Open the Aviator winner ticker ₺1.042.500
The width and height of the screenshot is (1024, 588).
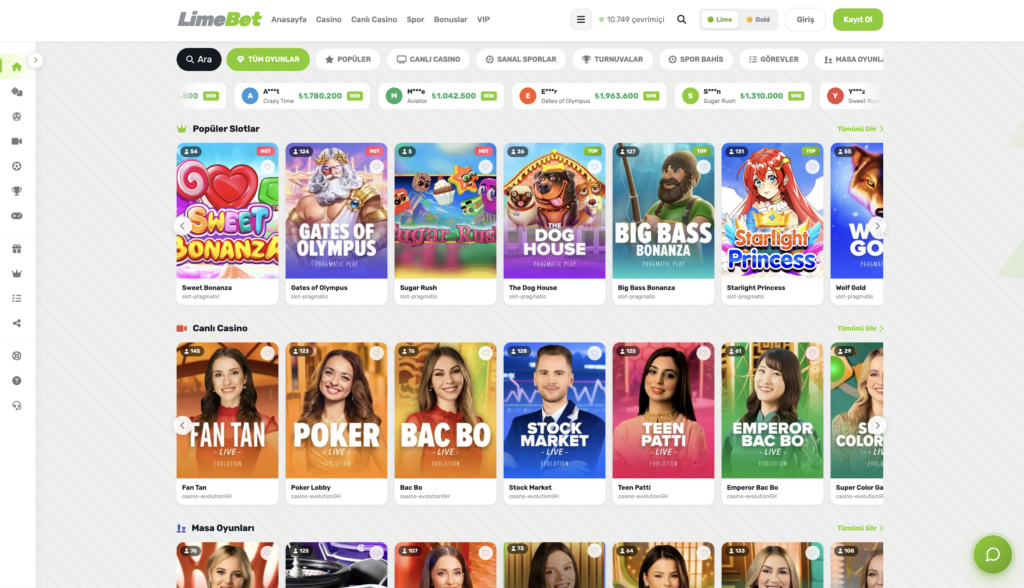pyautogui.click(x=441, y=96)
